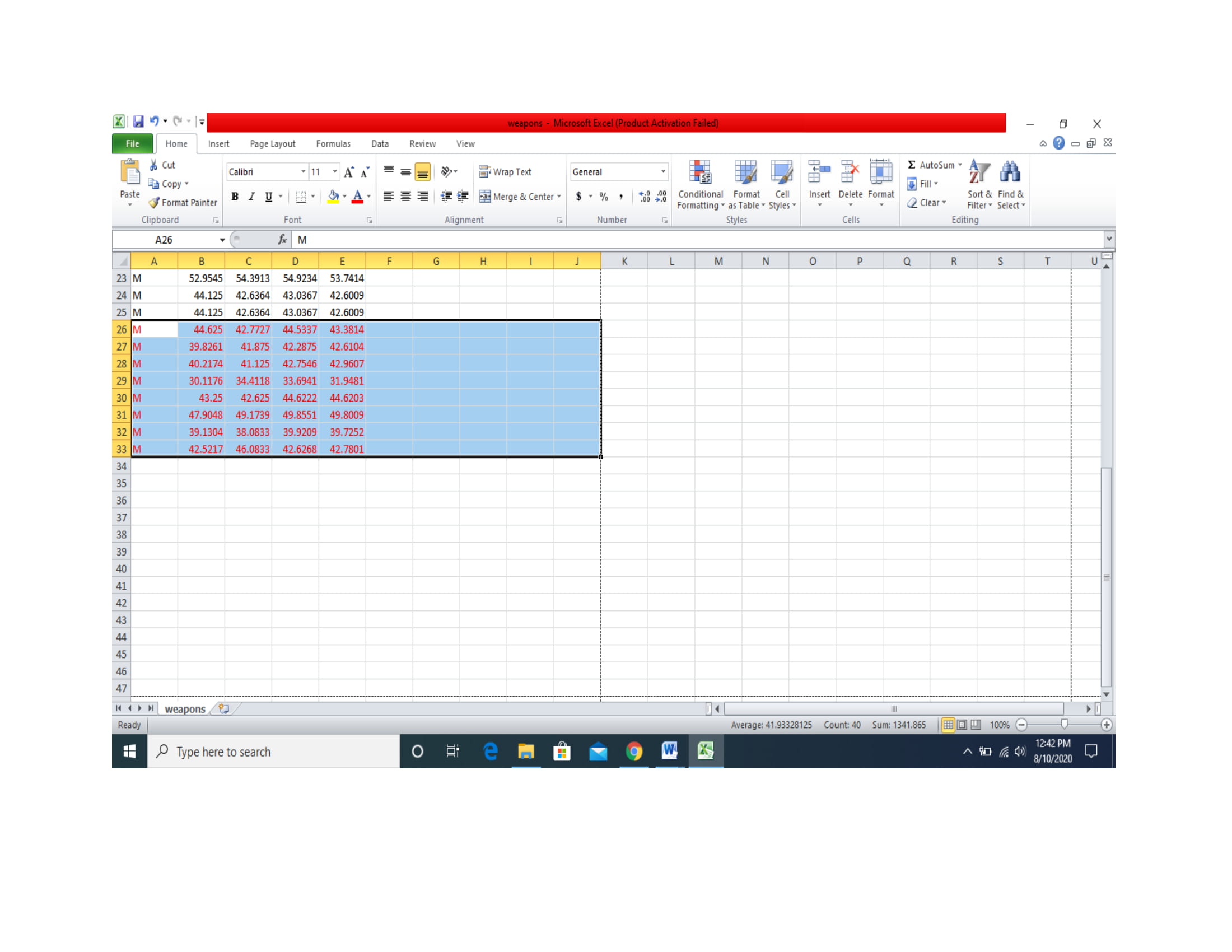Select the weapons sheet tab
Viewport: 1232px width, 952px height.
[184, 709]
